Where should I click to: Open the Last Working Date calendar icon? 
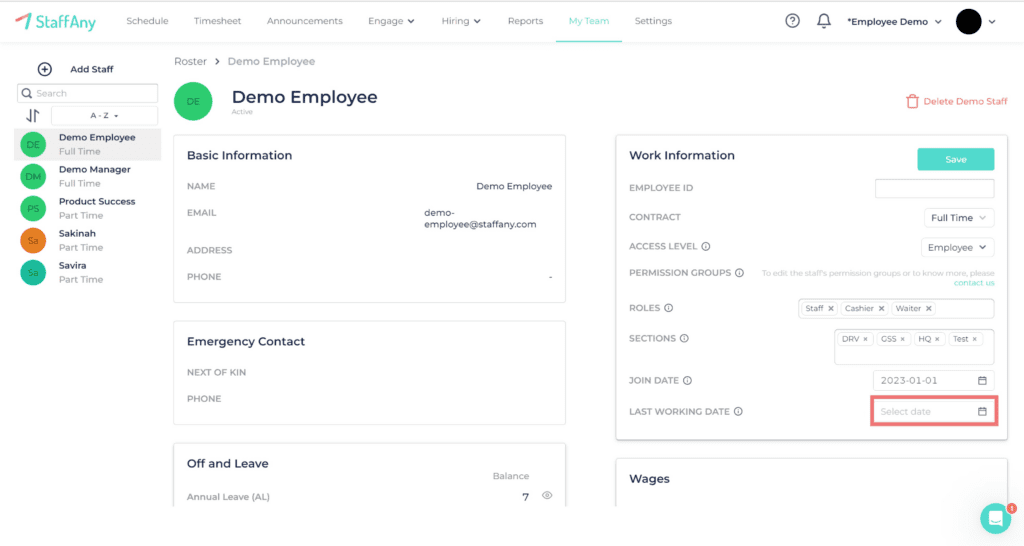click(x=982, y=411)
